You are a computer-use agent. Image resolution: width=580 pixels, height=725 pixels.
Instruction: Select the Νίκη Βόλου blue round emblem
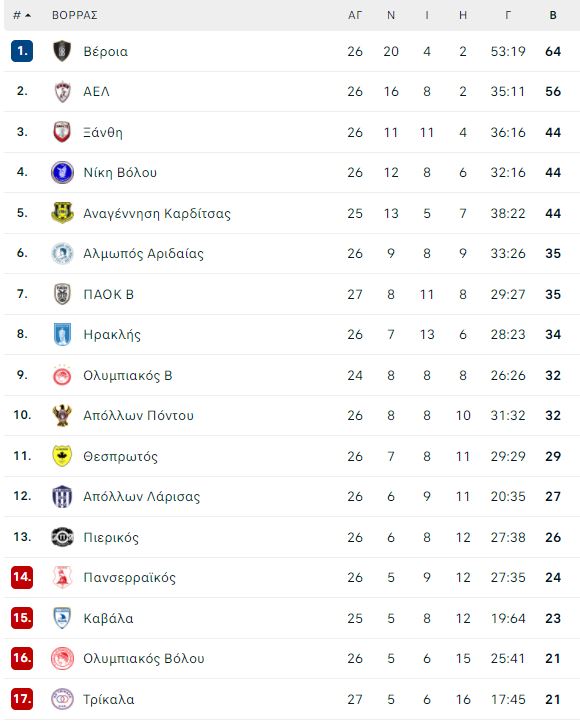pos(62,172)
